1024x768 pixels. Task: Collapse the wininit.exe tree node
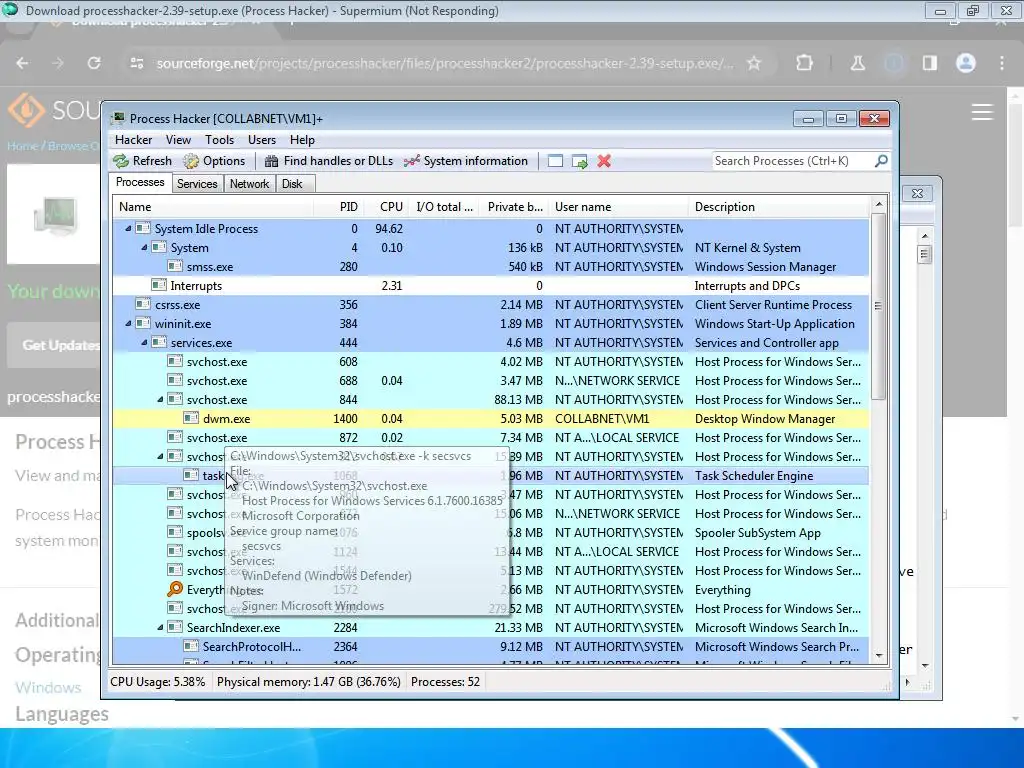tap(128, 323)
